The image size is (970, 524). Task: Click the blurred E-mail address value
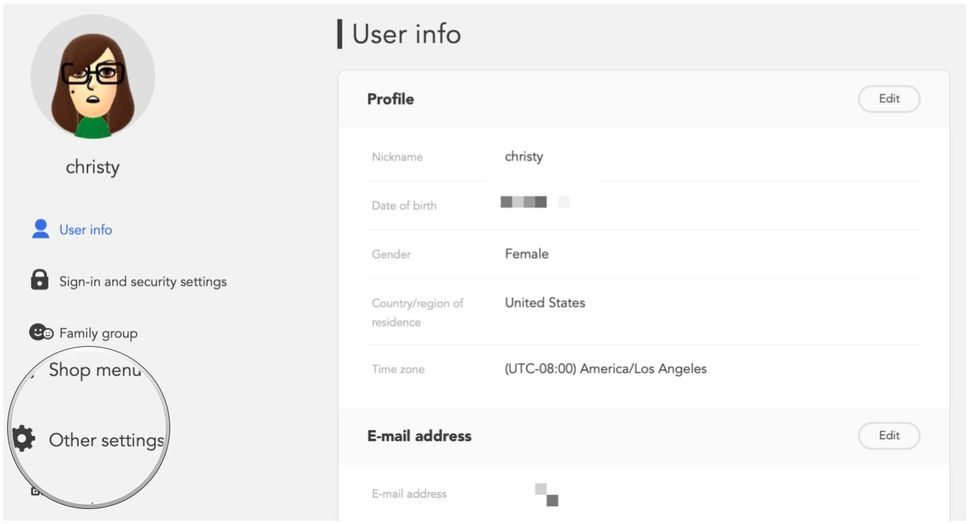(546, 494)
